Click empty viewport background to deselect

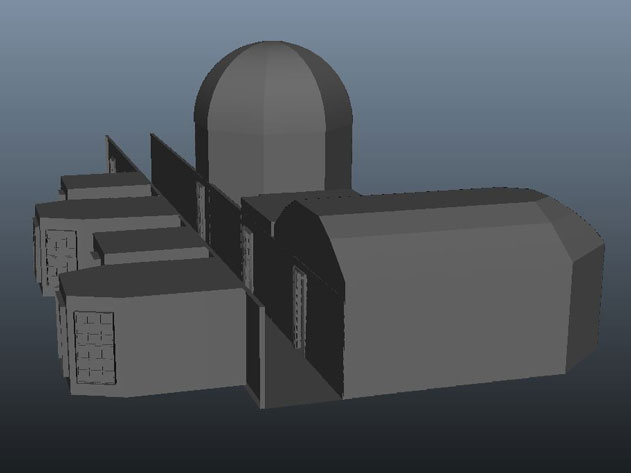click(x=500, y=80)
